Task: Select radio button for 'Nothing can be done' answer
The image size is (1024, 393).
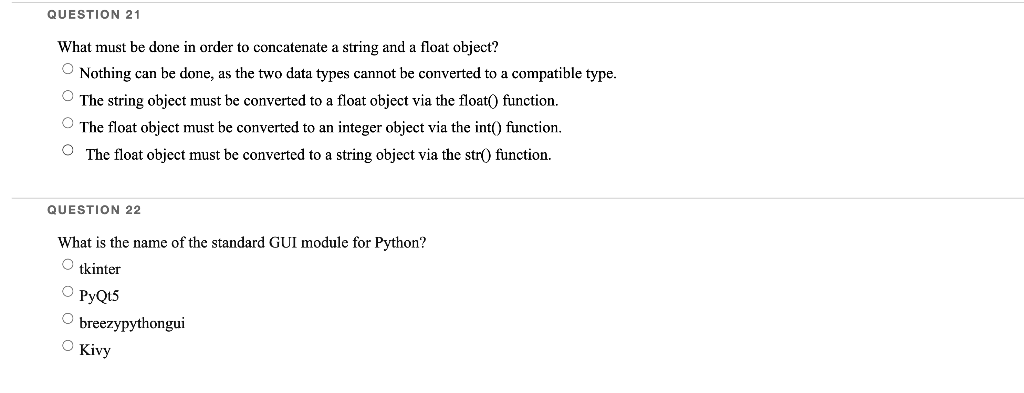Action: [x=67, y=69]
